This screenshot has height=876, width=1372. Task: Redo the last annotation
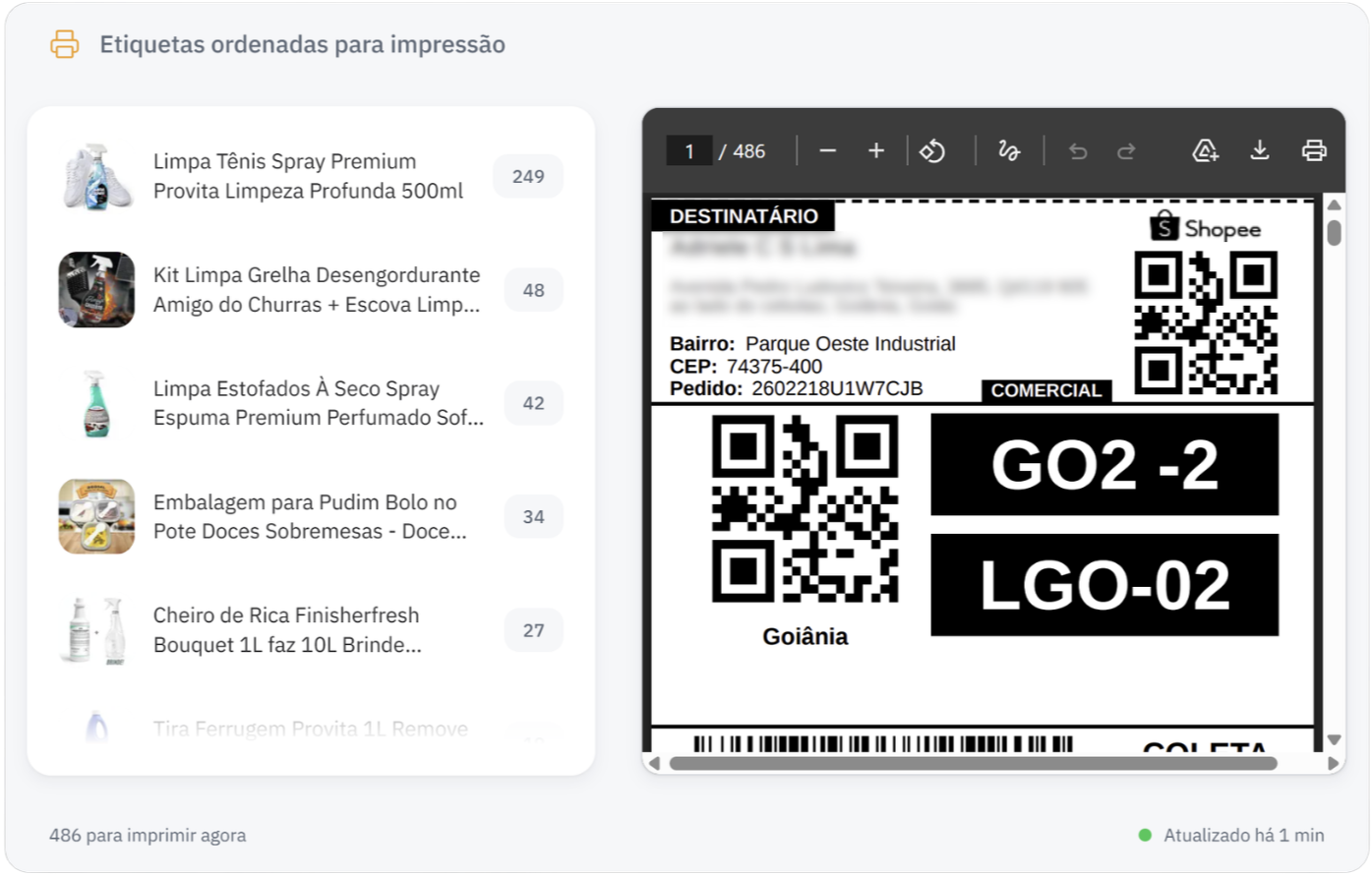(1125, 150)
